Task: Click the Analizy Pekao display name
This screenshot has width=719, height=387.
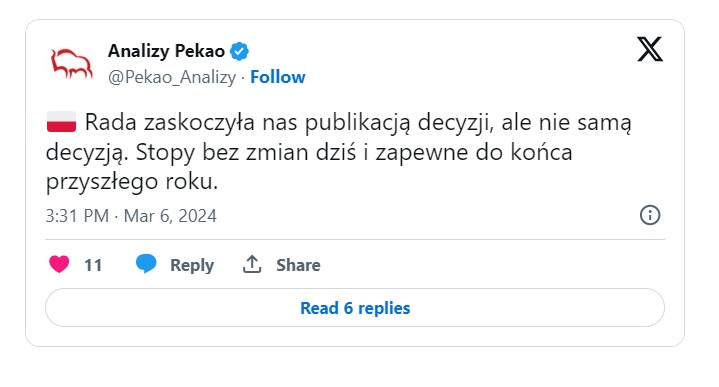Action: 166,51
